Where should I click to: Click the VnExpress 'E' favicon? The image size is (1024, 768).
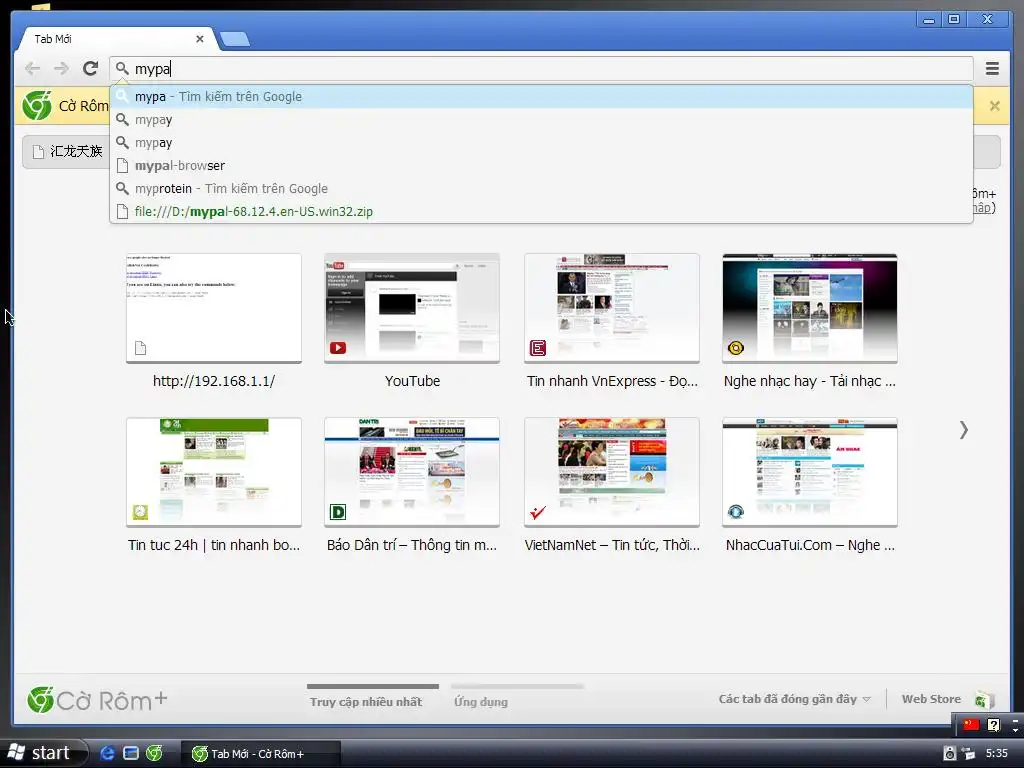click(537, 348)
